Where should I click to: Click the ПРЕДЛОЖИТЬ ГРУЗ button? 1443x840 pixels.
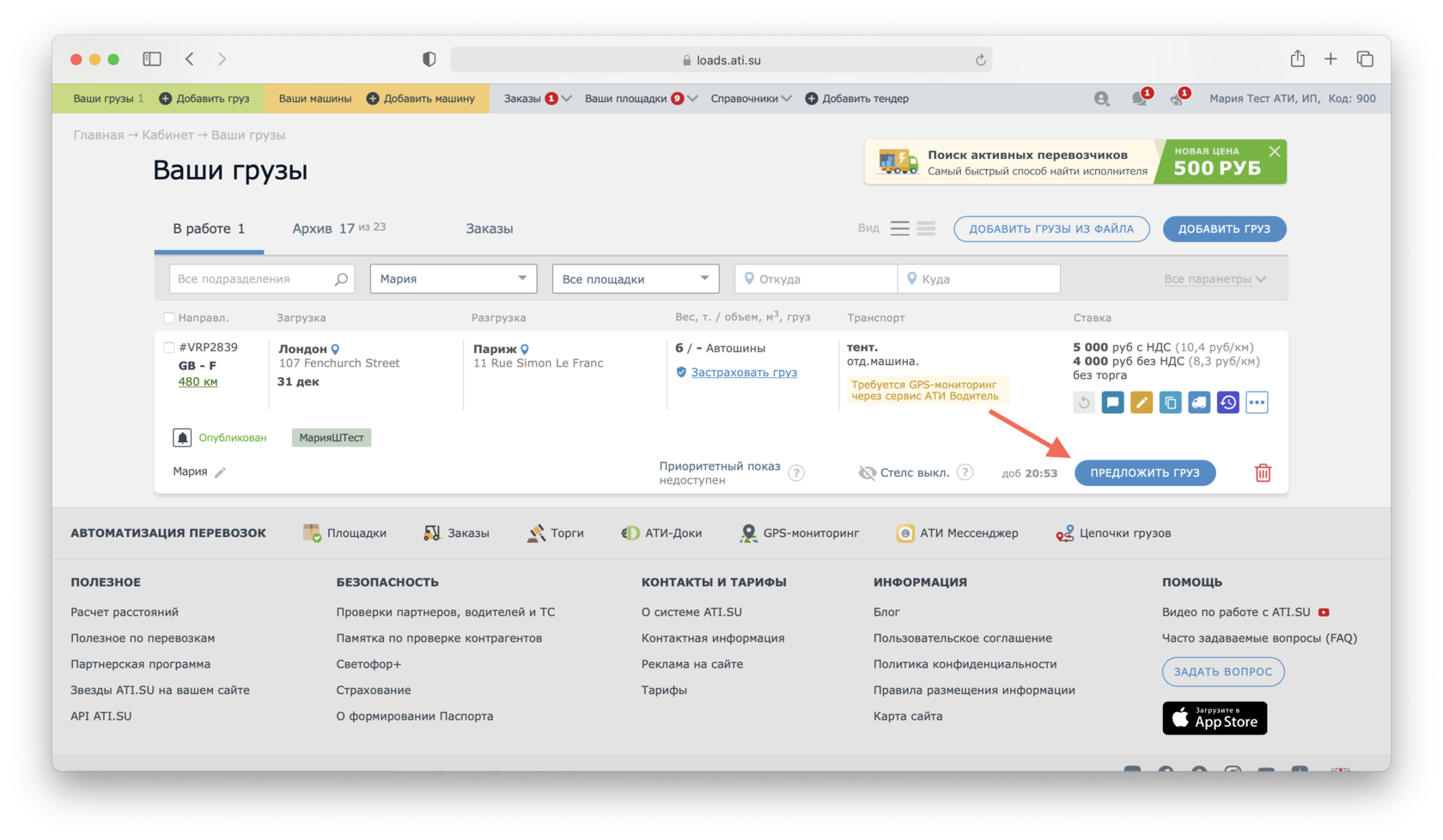[1145, 472]
